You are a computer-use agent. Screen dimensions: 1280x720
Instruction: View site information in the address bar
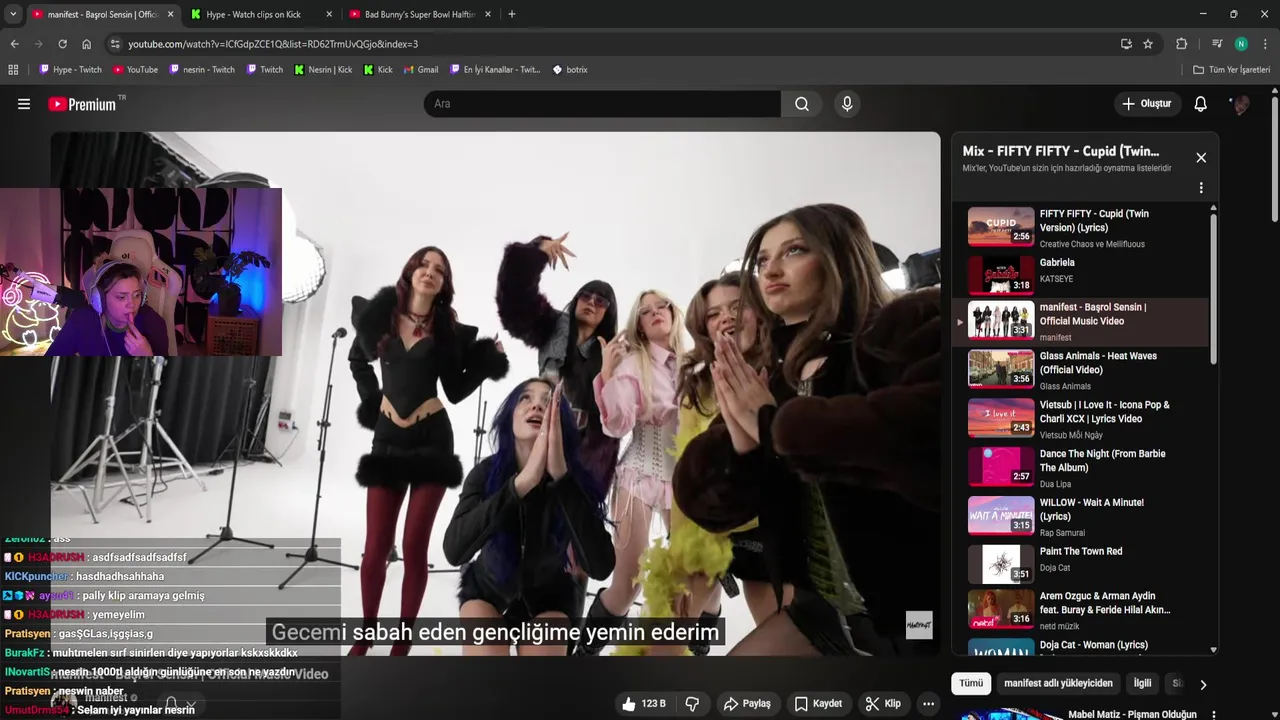click(115, 44)
